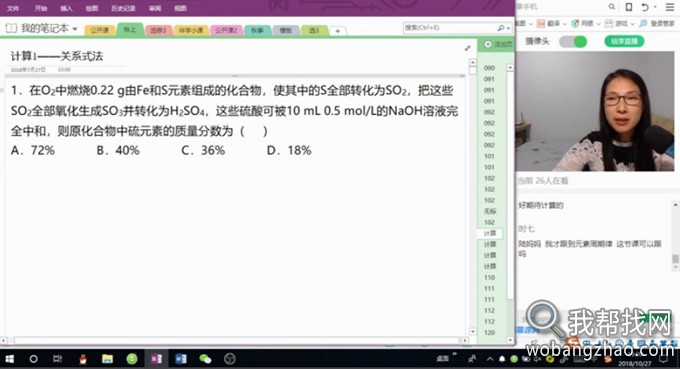Click answer option A. 72%
This screenshot has width=680, height=369.
point(33,150)
